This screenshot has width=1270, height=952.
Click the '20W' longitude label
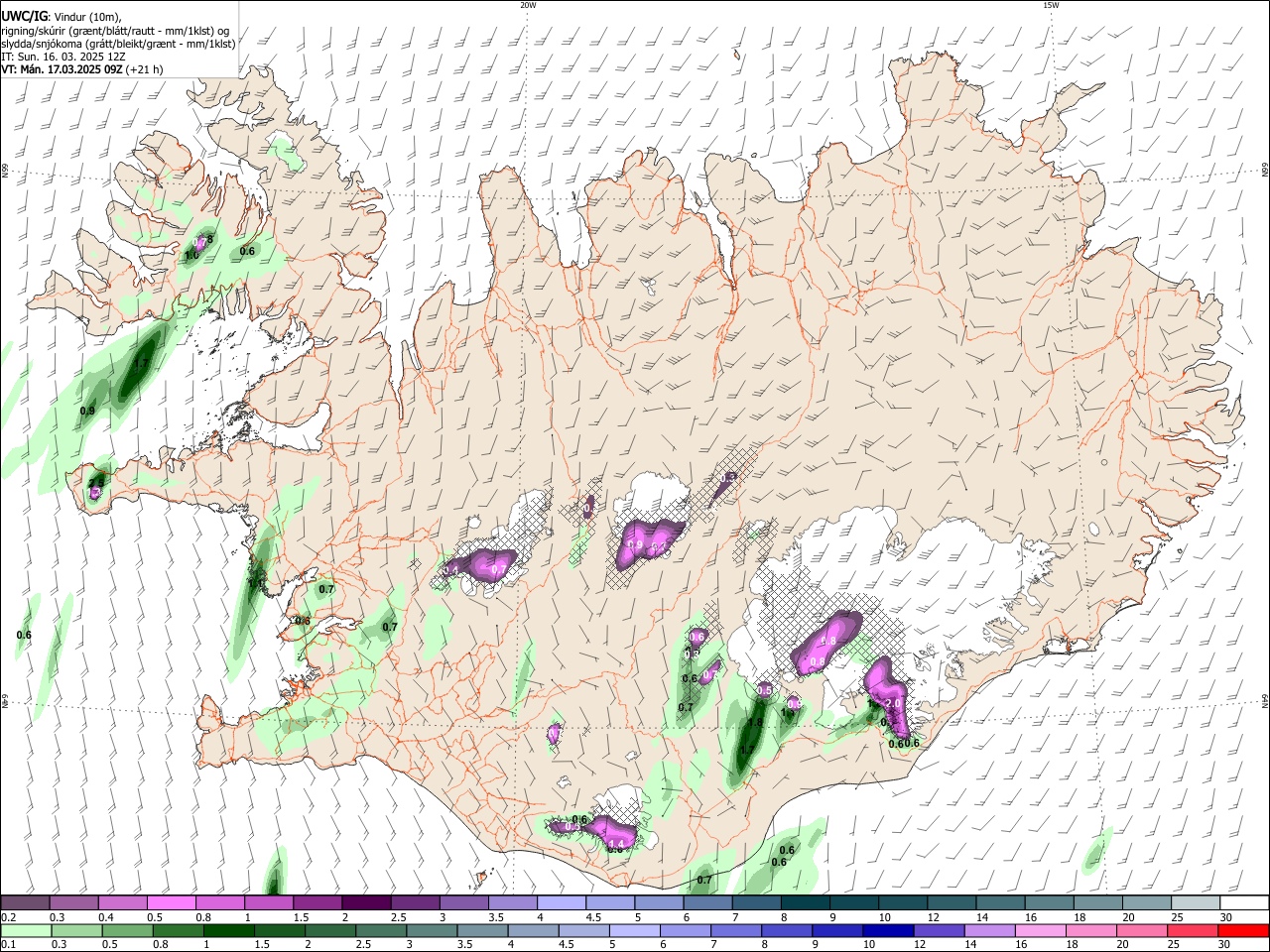pyautogui.click(x=528, y=5)
